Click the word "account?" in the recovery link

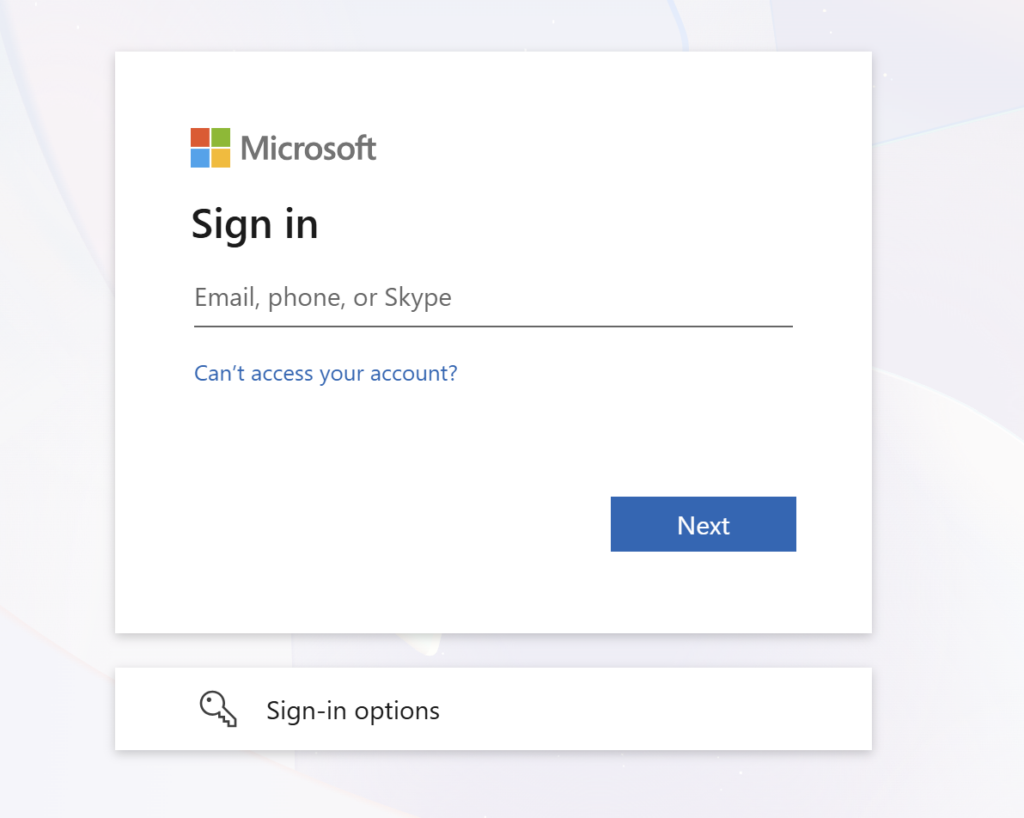(414, 373)
